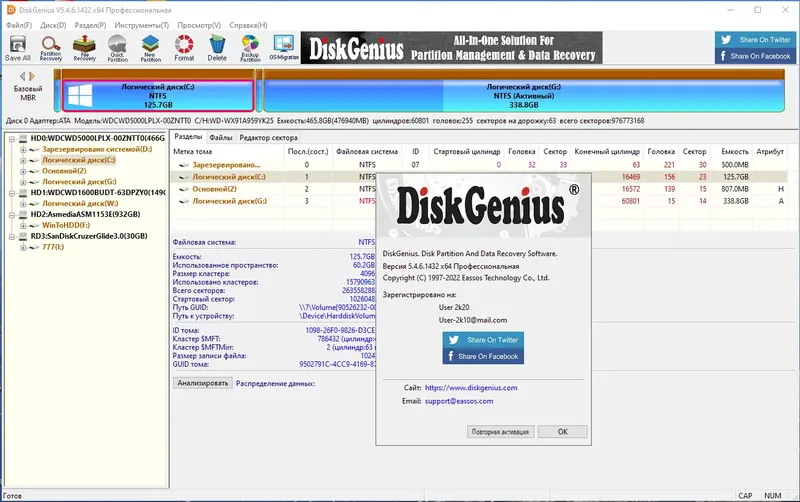Click the CAP indicator in status bar
The width and height of the screenshot is (800, 502).
745,495
